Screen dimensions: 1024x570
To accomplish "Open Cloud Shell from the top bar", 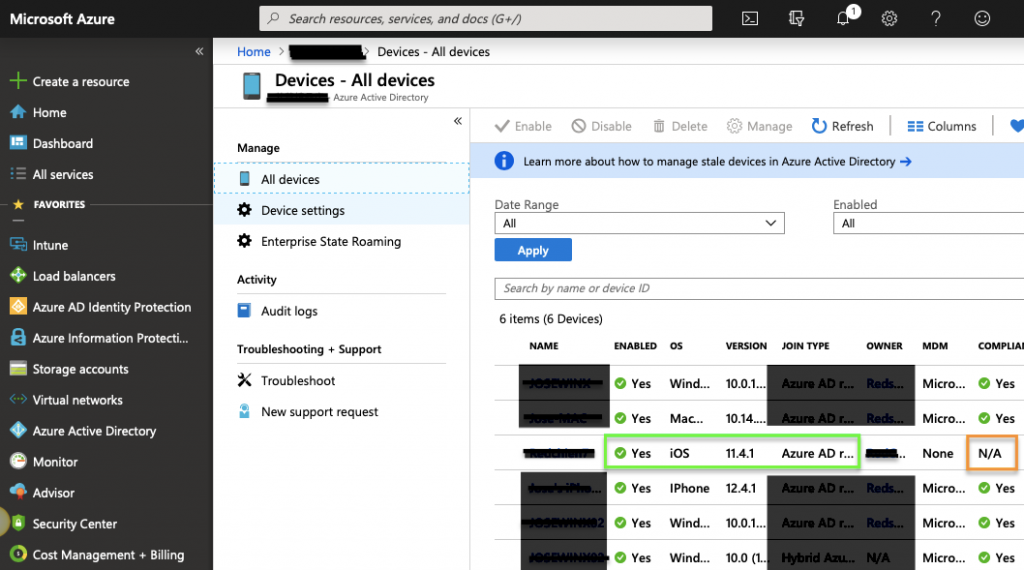I will (x=750, y=18).
